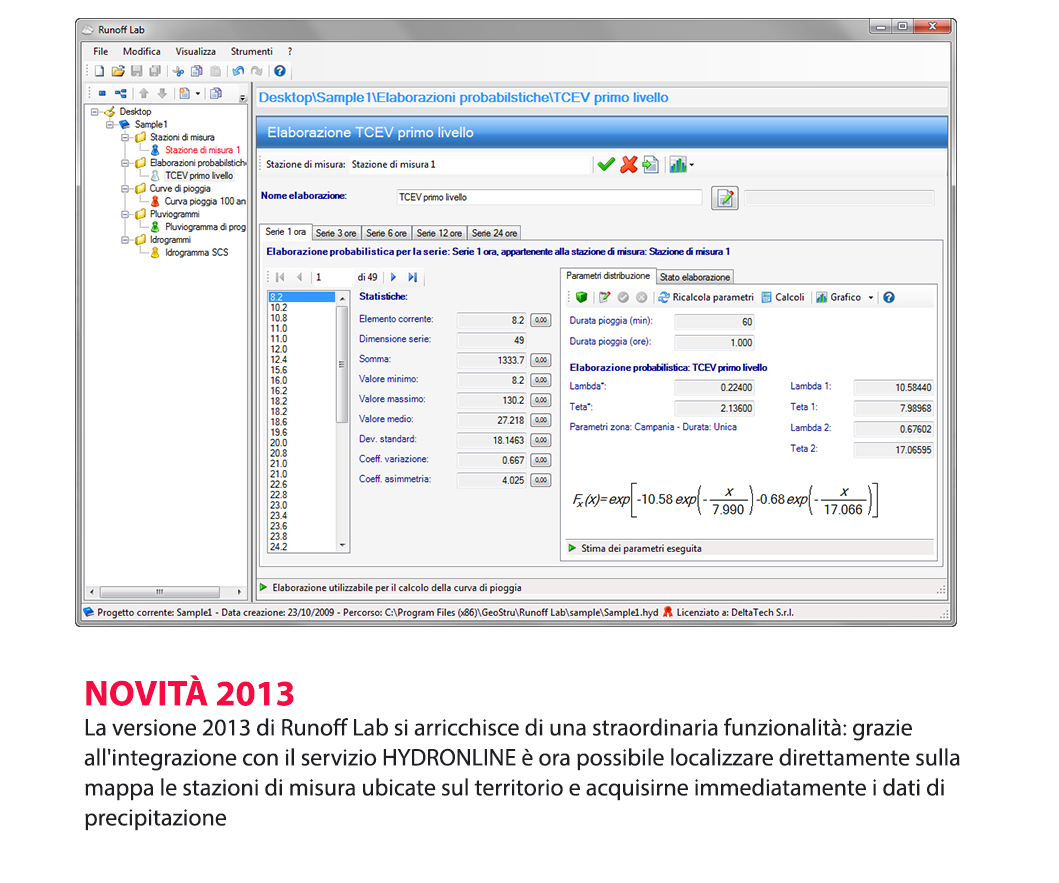This screenshot has height=883, width=1059.
Task: Open the bar chart dropdown arrow near station field
Action: (692, 165)
